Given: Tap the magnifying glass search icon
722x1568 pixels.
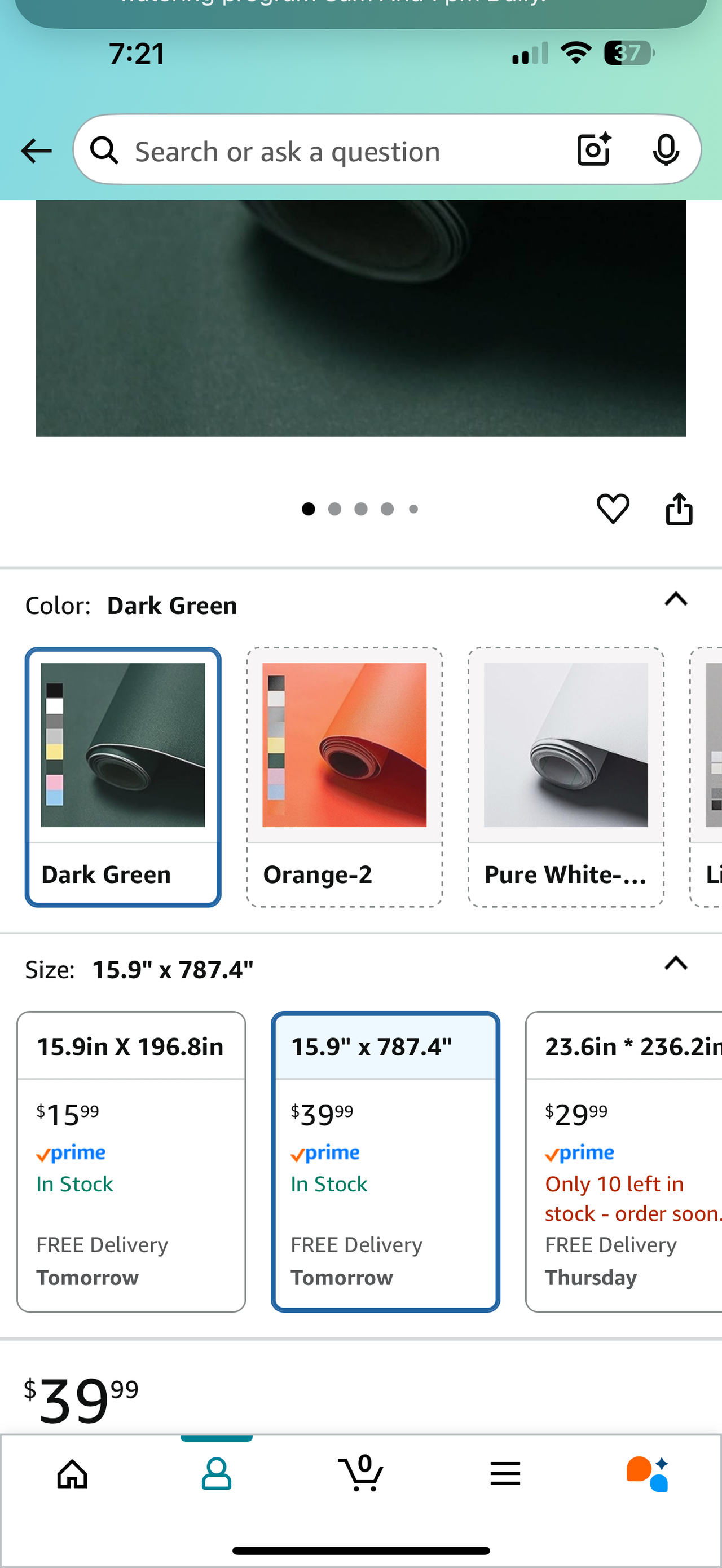Looking at the screenshot, I should [104, 151].
